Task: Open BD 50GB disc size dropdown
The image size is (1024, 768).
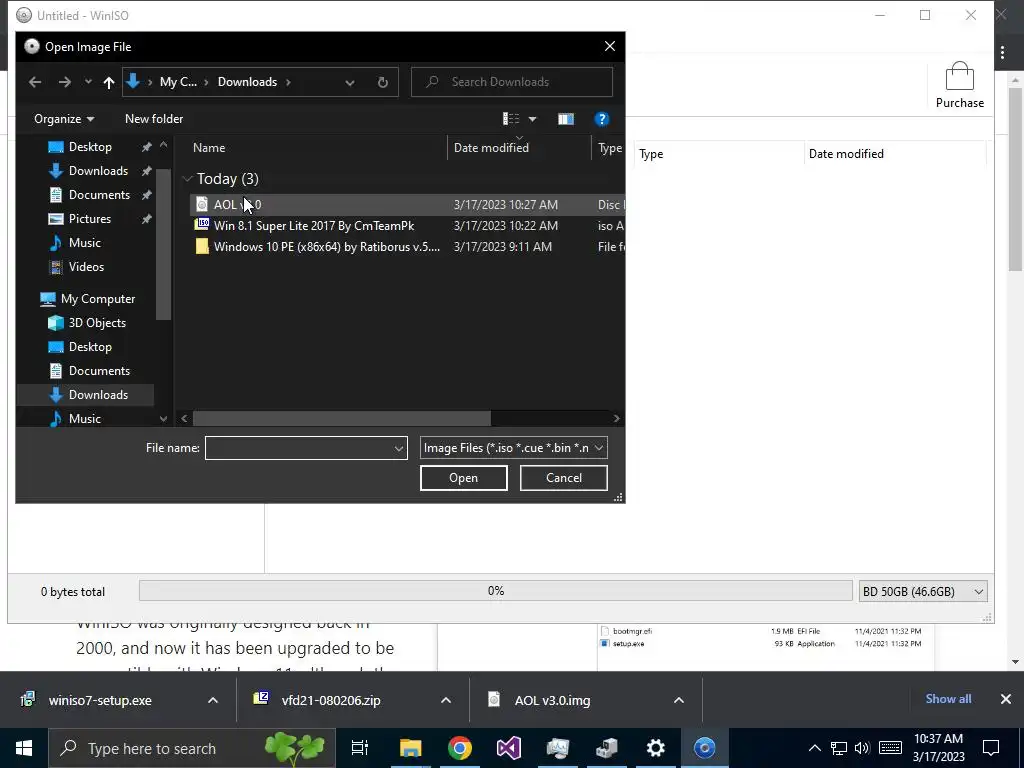Action: pyautogui.click(x=922, y=592)
